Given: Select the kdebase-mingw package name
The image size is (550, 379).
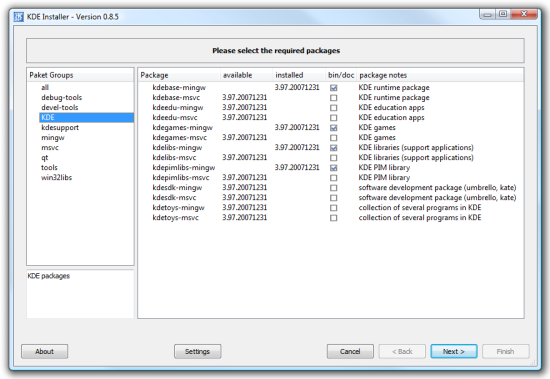Looking at the screenshot, I should click(x=179, y=88).
